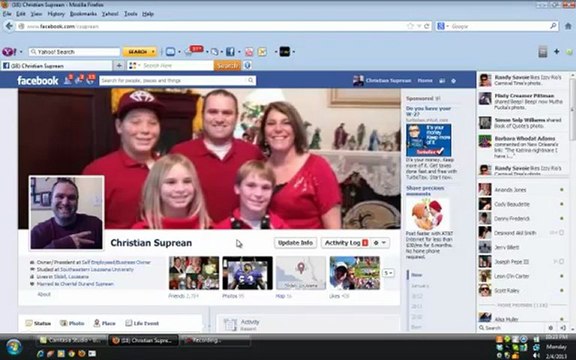Open the Tools menu
Image resolution: width=576 pixels, height=360 pixels.
coord(130,14)
